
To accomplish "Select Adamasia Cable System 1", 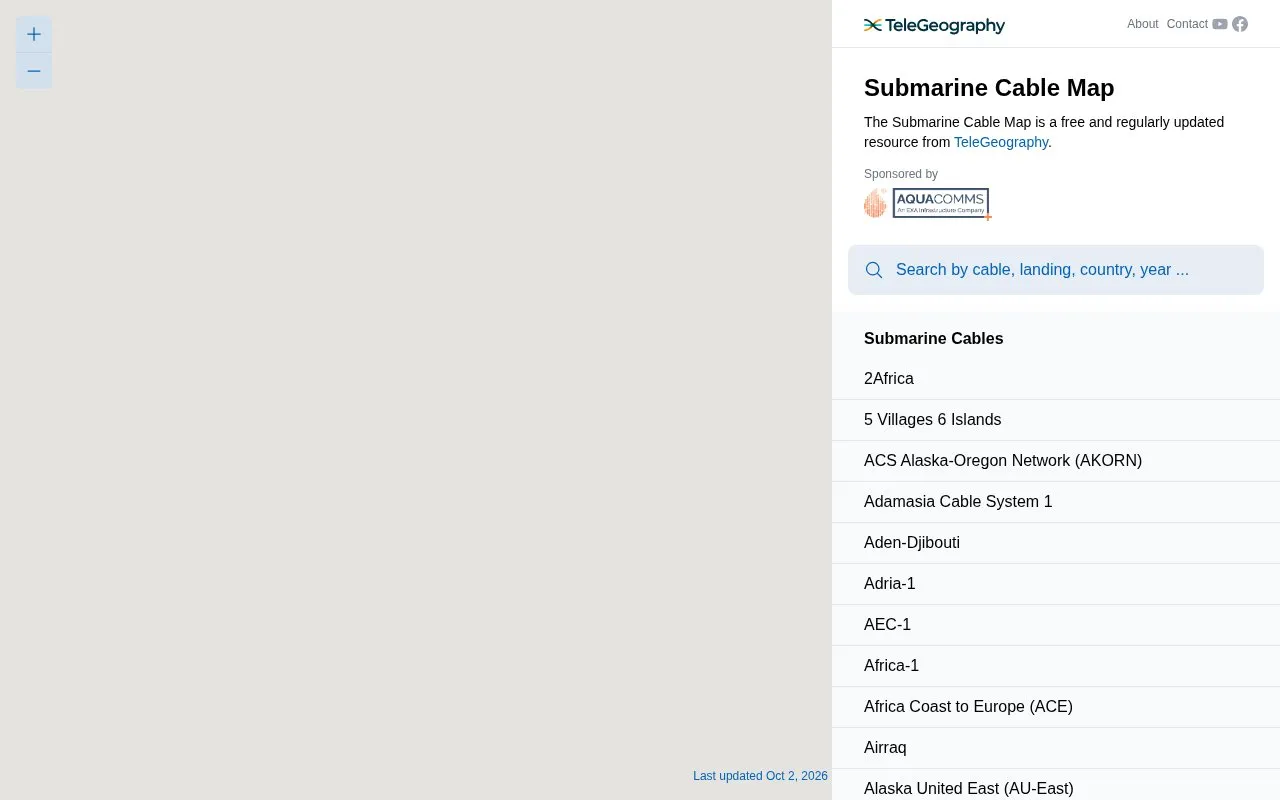I will [1056, 502].
